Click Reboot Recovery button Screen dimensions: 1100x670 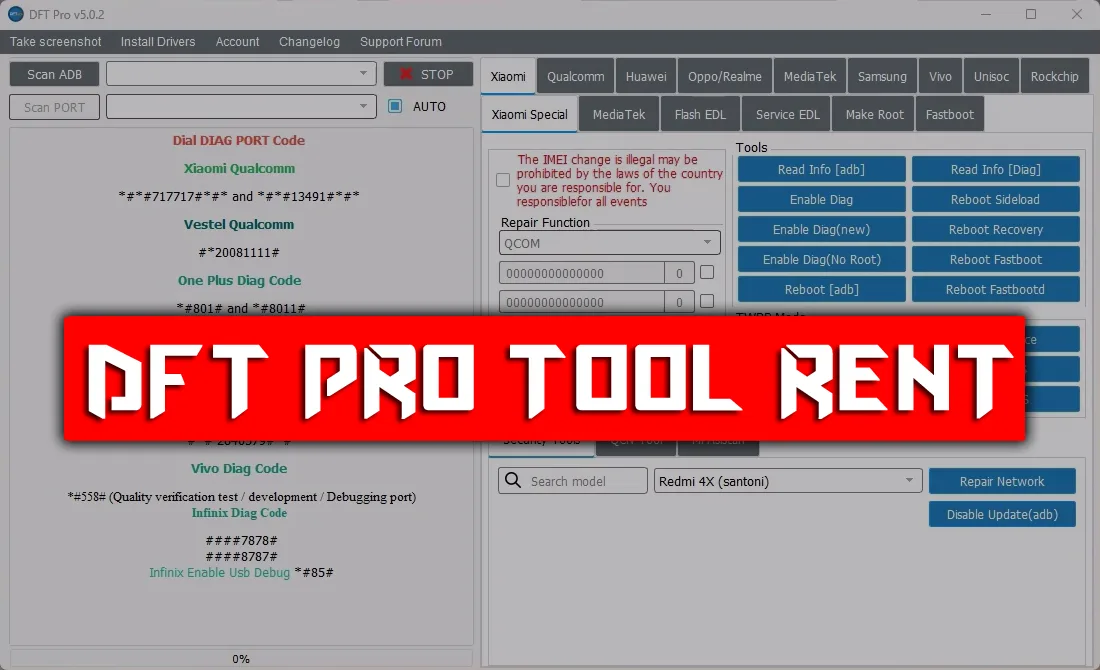point(995,230)
